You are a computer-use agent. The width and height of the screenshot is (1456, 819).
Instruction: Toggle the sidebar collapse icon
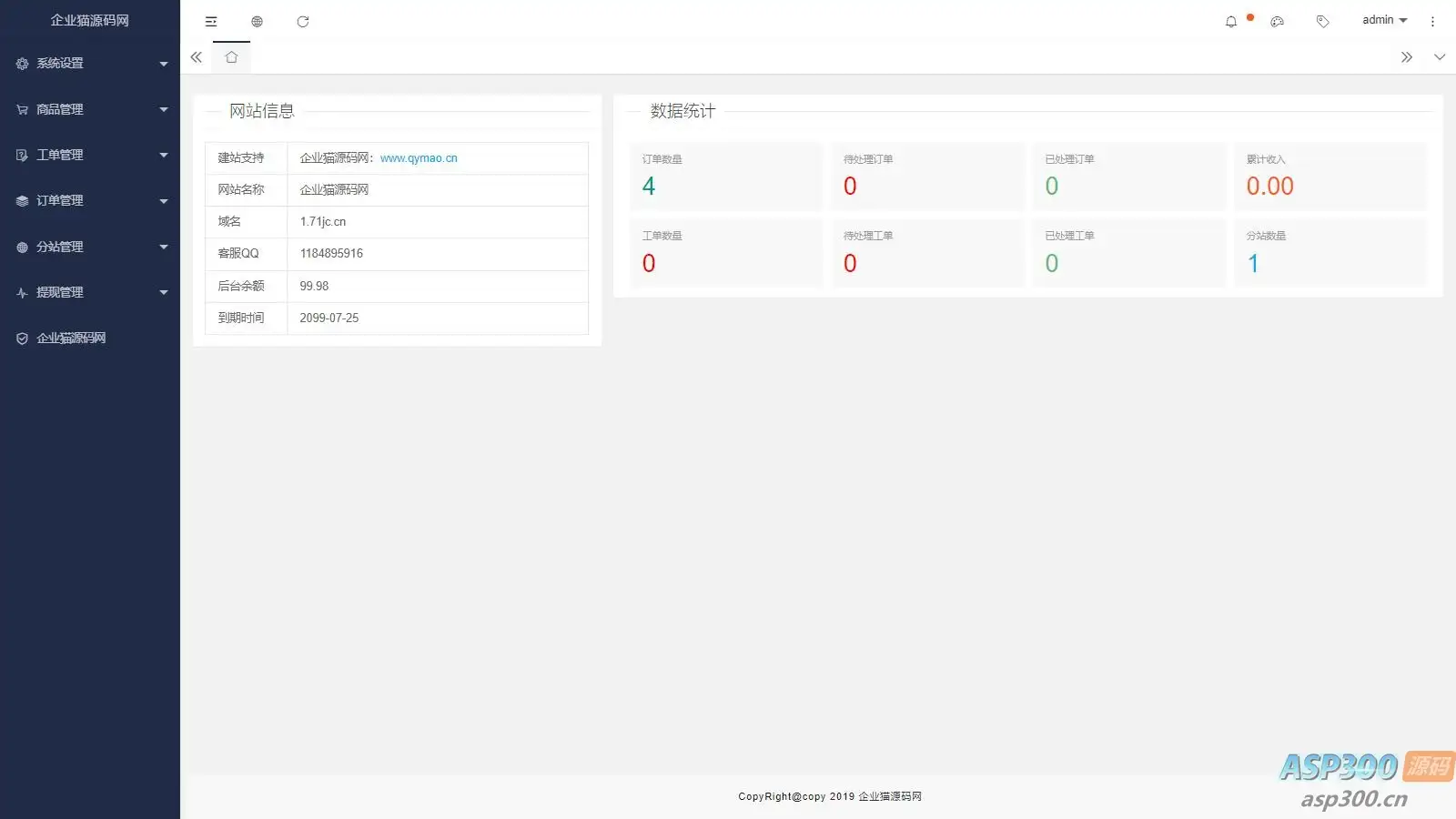click(211, 21)
